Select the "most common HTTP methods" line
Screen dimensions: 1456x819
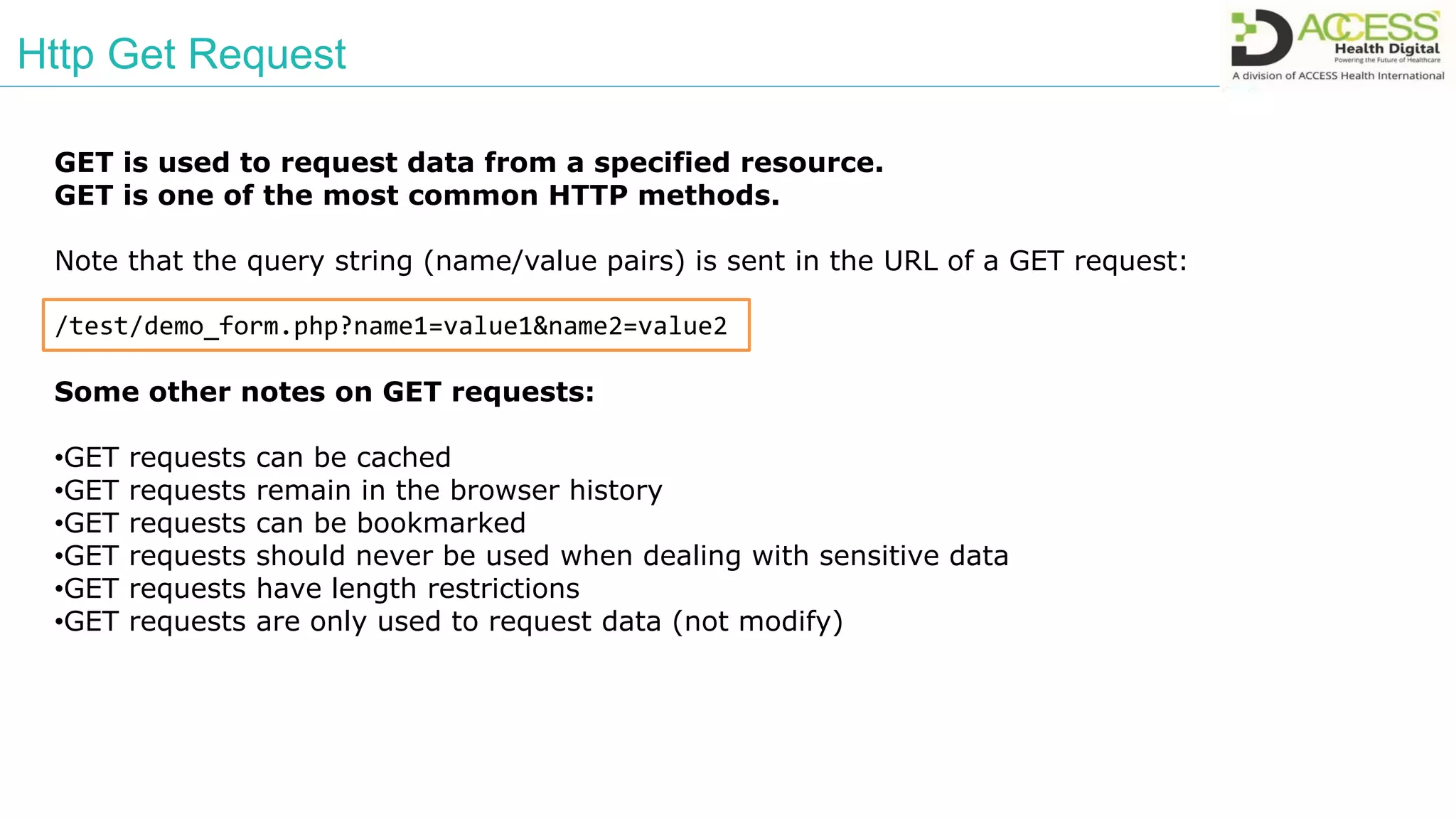point(417,196)
